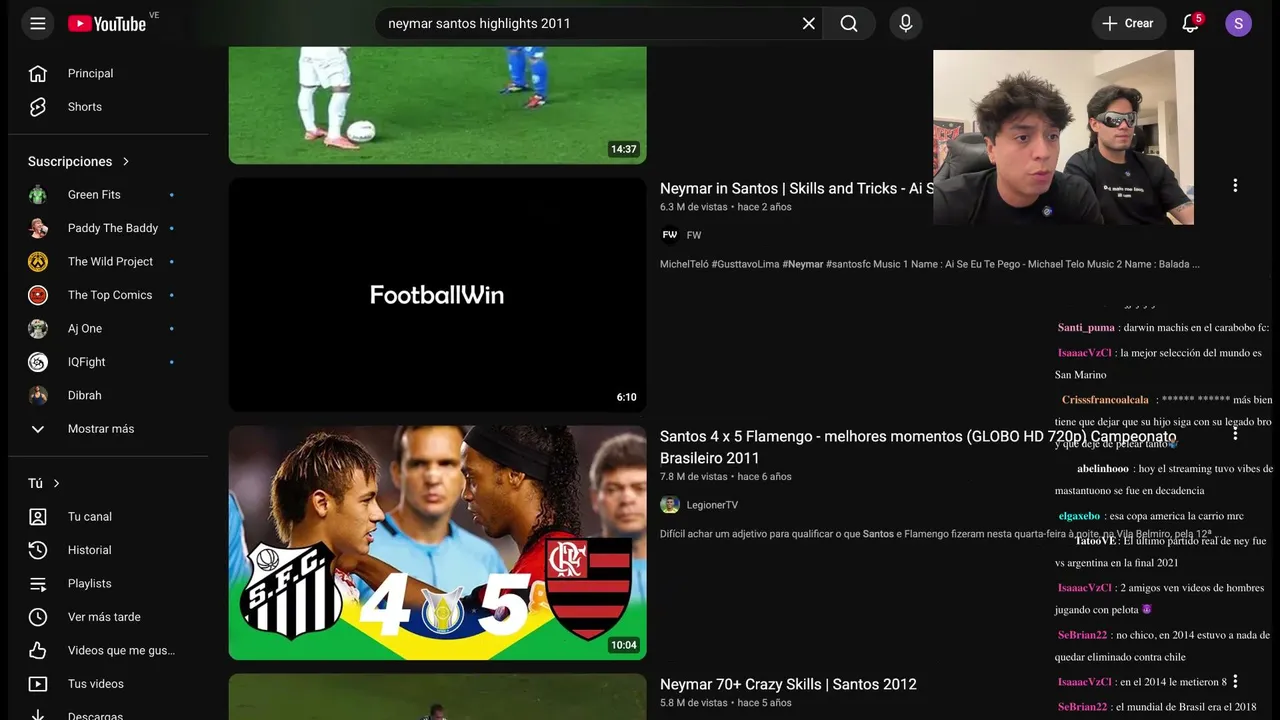Viewport: 1280px width, 720px height.
Task: Click the Shorts icon
Action: 38,107
